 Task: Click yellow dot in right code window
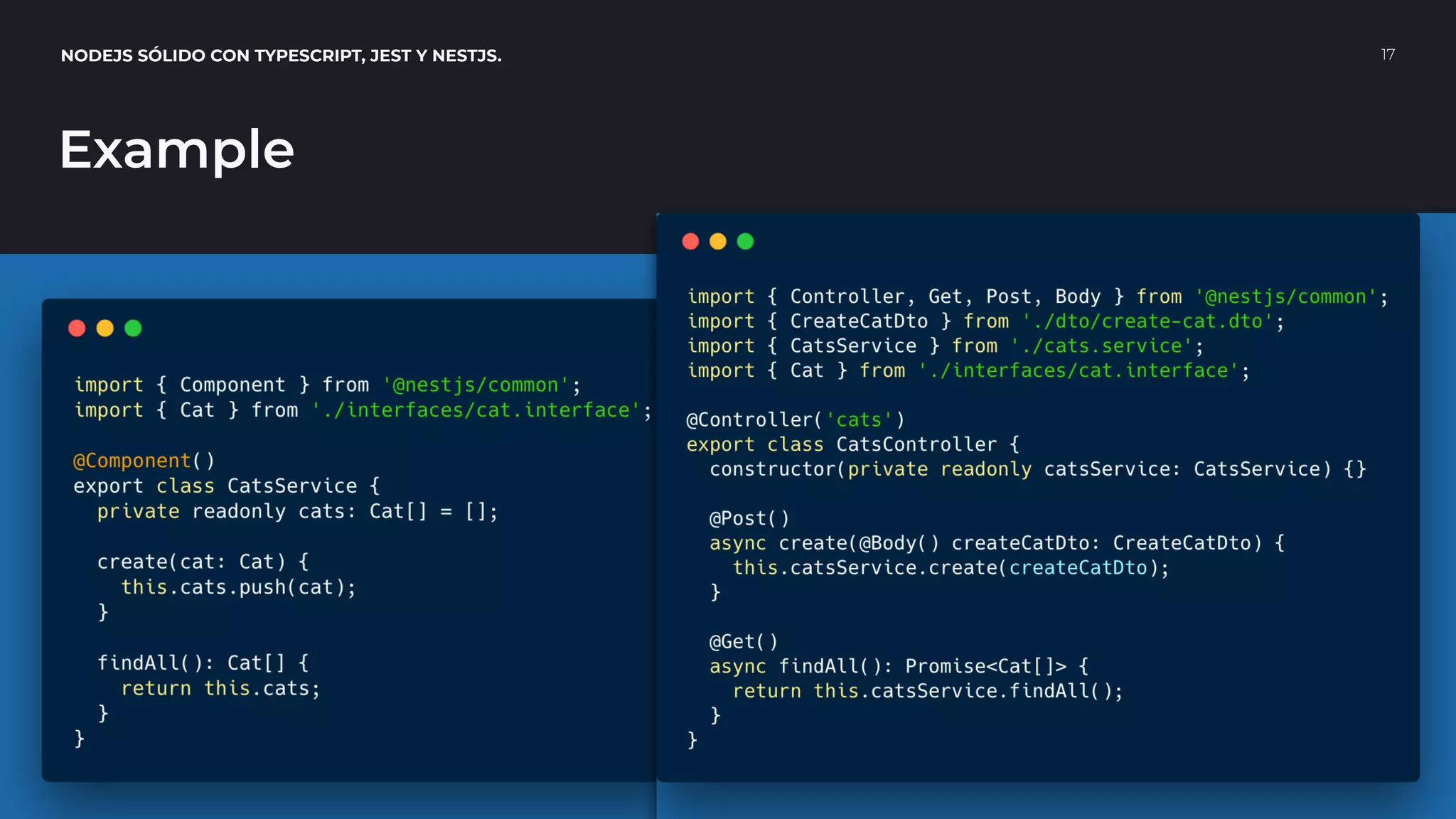pos(718,242)
